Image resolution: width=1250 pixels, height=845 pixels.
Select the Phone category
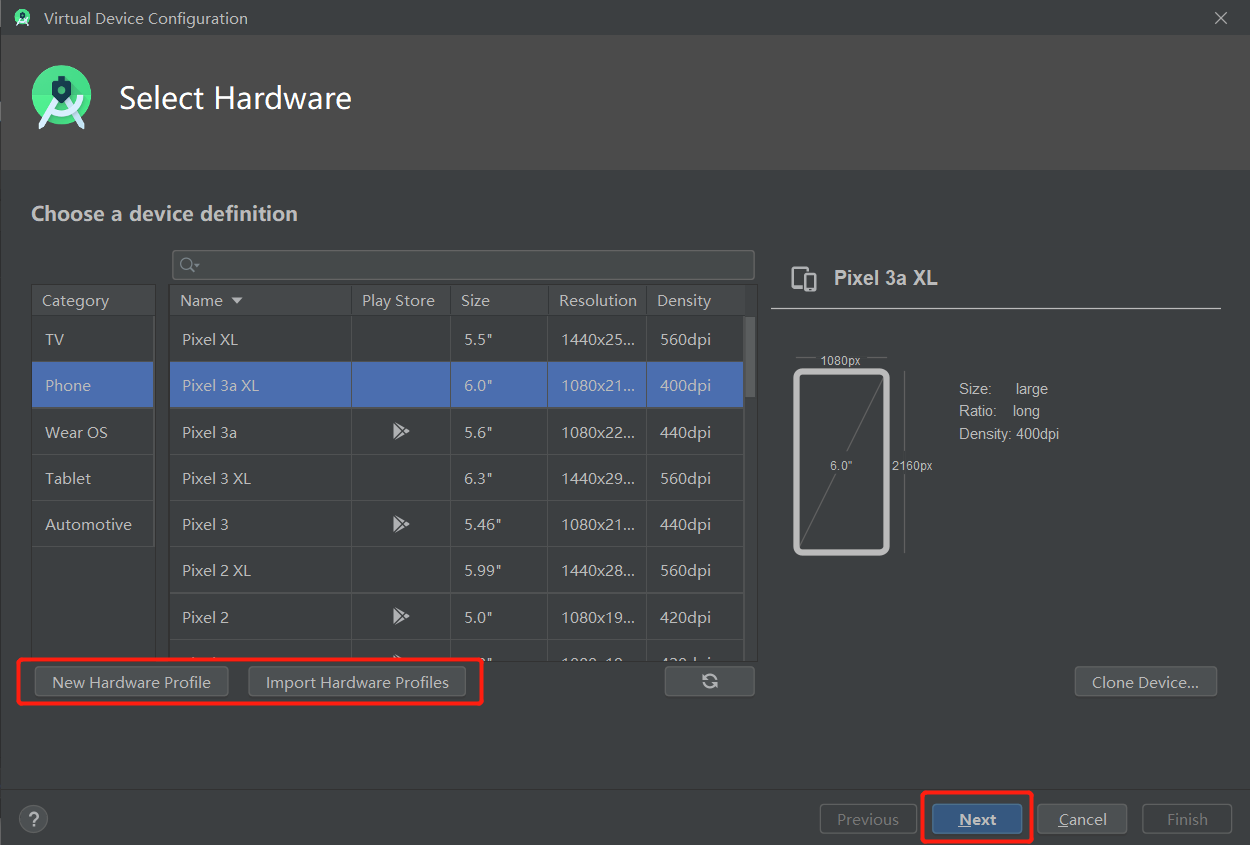tap(93, 386)
